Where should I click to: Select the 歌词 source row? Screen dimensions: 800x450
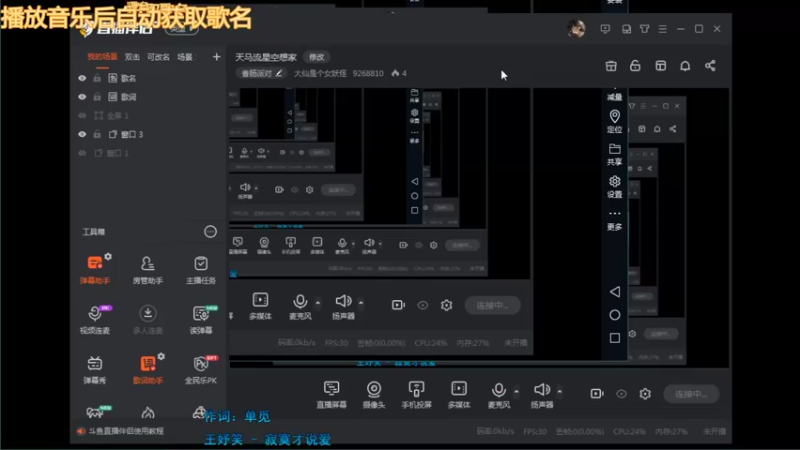click(x=148, y=97)
